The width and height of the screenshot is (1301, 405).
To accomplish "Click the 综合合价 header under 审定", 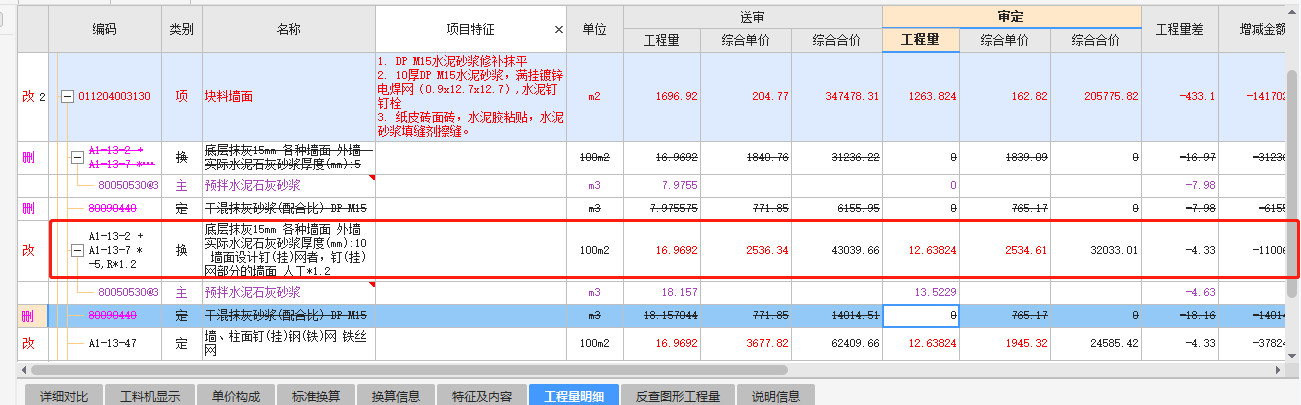I will 1095,40.
